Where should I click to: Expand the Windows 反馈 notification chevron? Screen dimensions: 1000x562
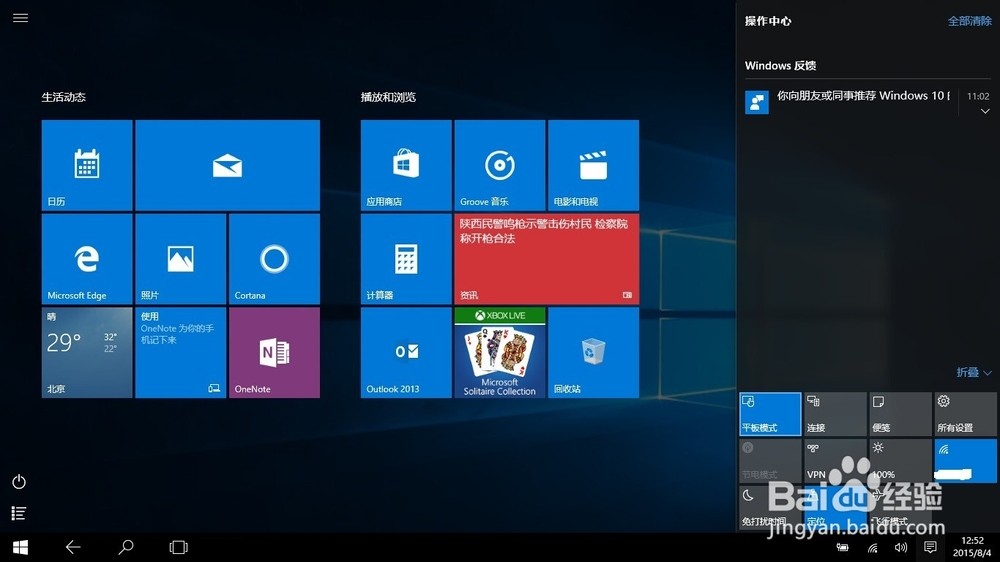(x=985, y=111)
